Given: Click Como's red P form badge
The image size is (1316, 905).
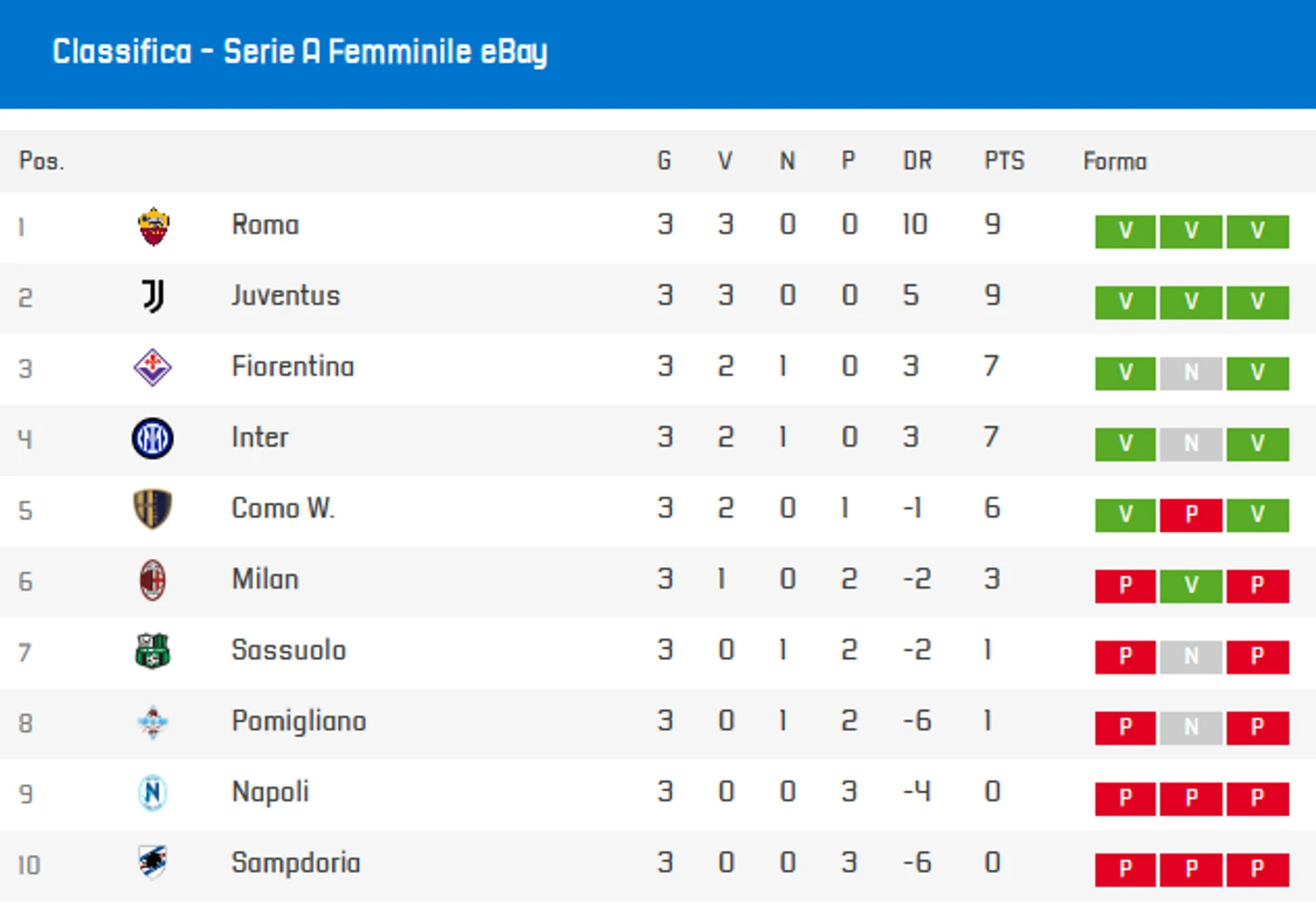Looking at the screenshot, I should (x=1191, y=515).
